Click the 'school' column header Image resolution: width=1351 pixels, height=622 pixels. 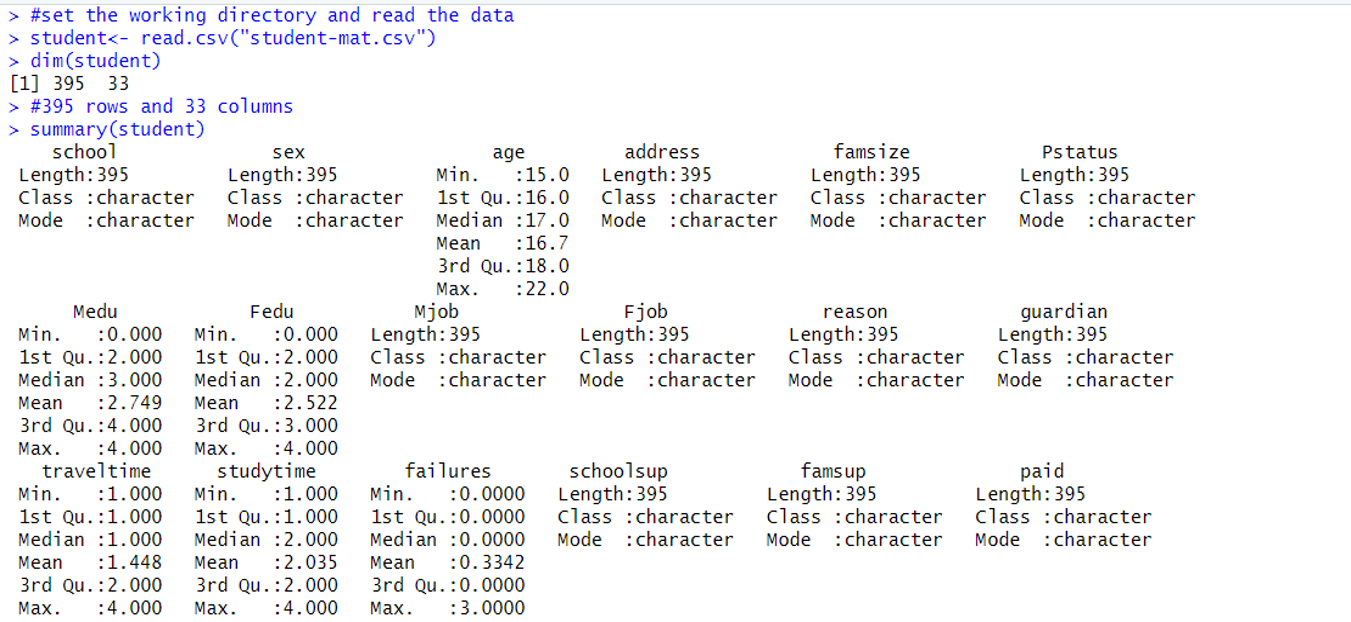click(x=84, y=152)
